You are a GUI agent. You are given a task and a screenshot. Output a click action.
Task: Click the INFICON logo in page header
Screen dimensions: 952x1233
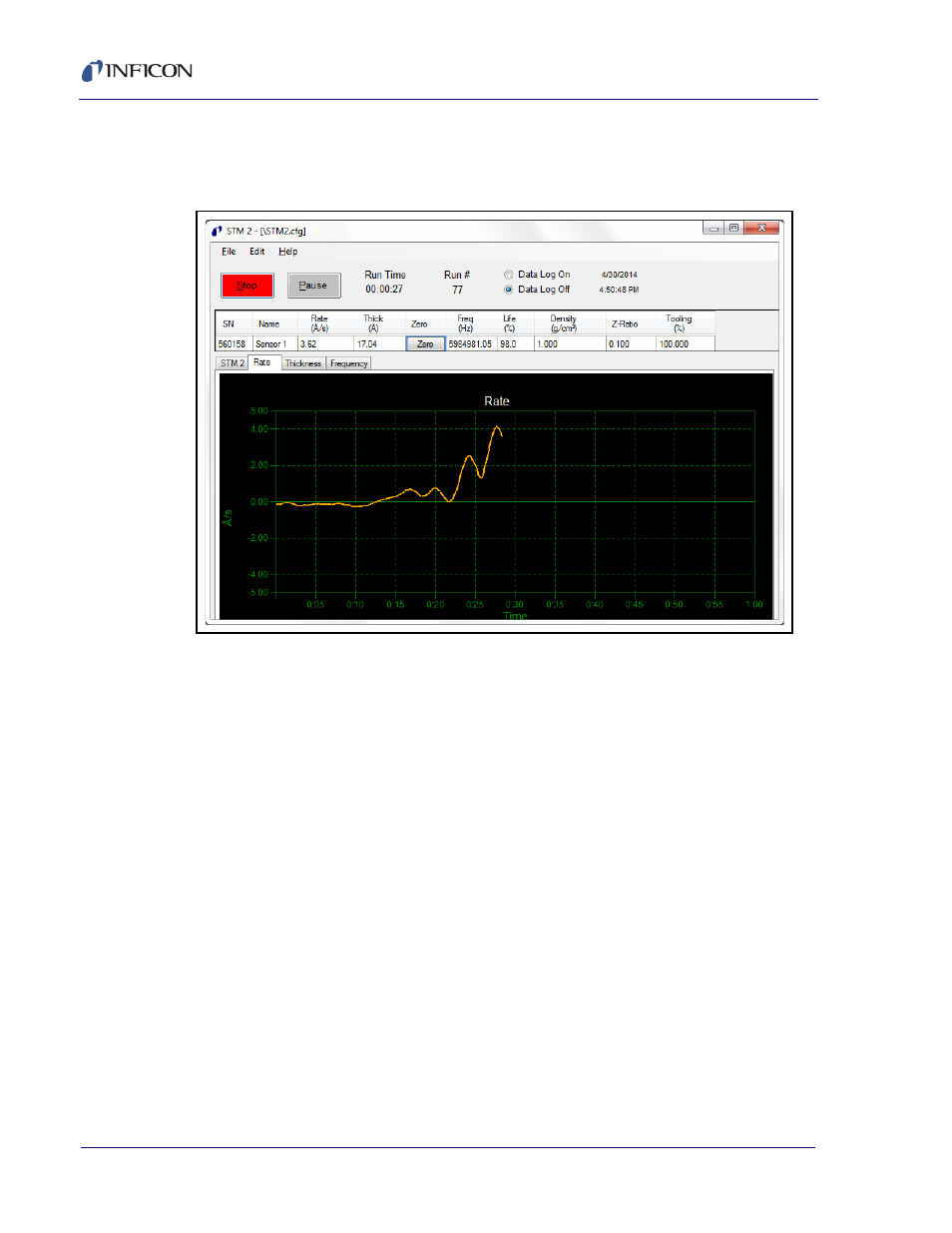pos(137,71)
